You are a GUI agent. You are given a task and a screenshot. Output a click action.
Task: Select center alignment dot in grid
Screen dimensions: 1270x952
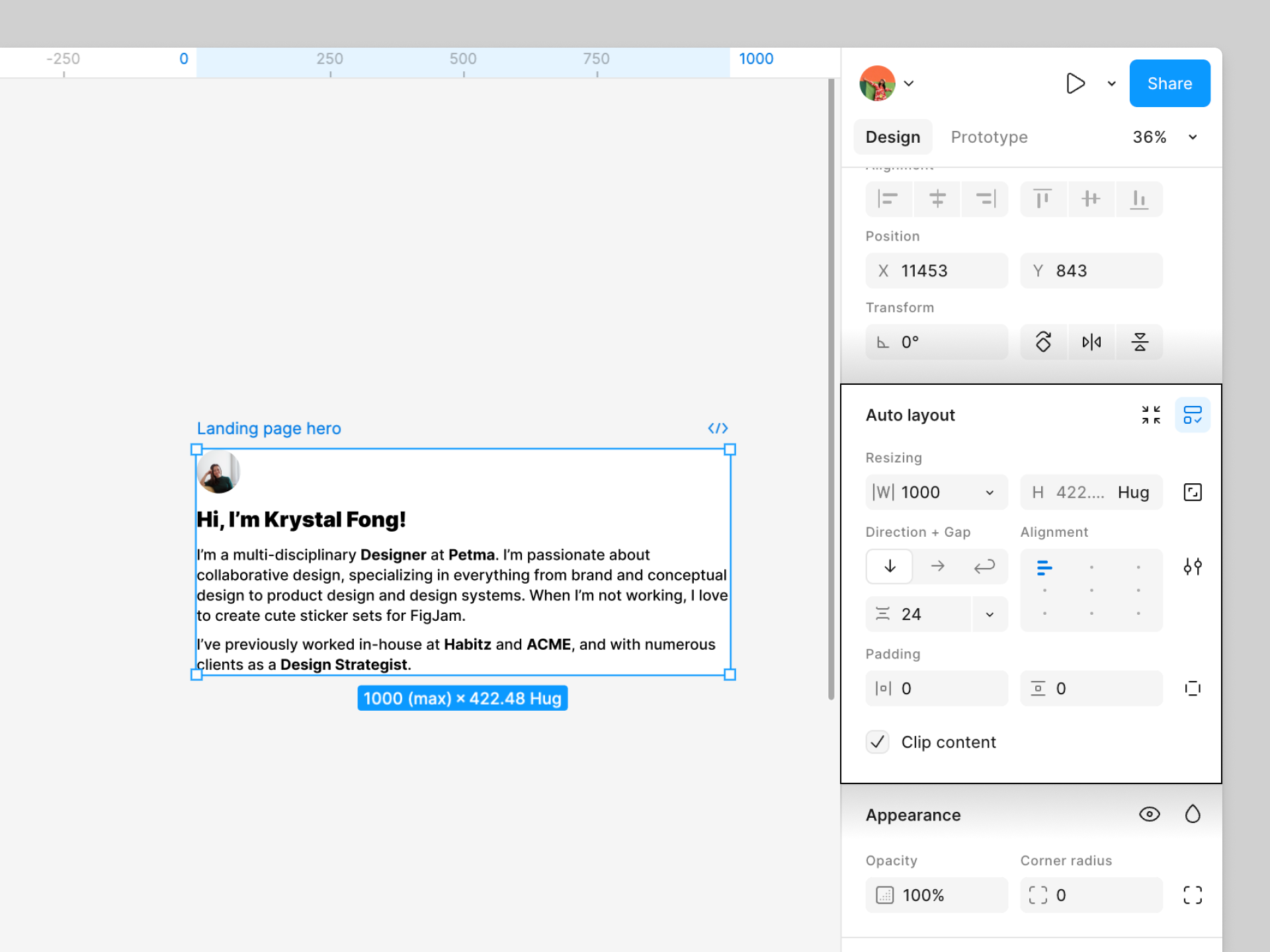pos(1091,590)
